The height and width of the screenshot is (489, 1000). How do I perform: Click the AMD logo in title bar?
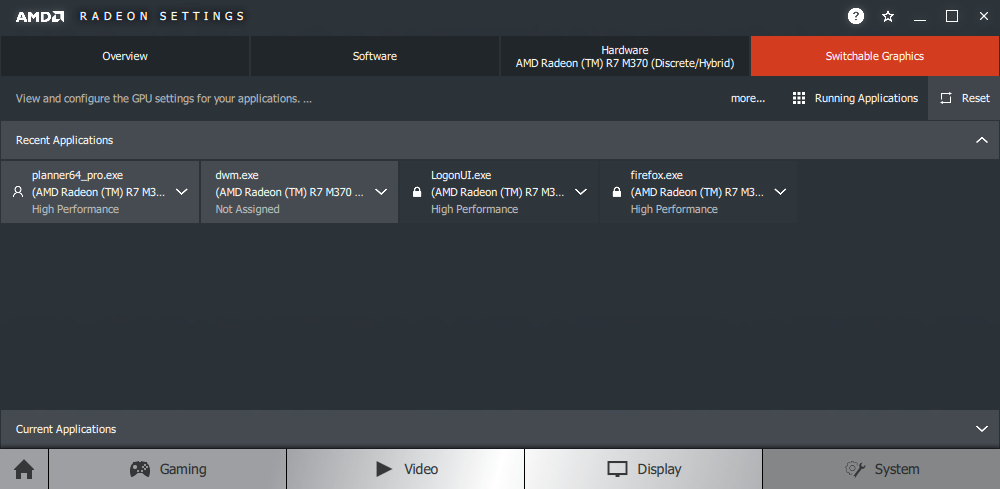[x=40, y=17]
